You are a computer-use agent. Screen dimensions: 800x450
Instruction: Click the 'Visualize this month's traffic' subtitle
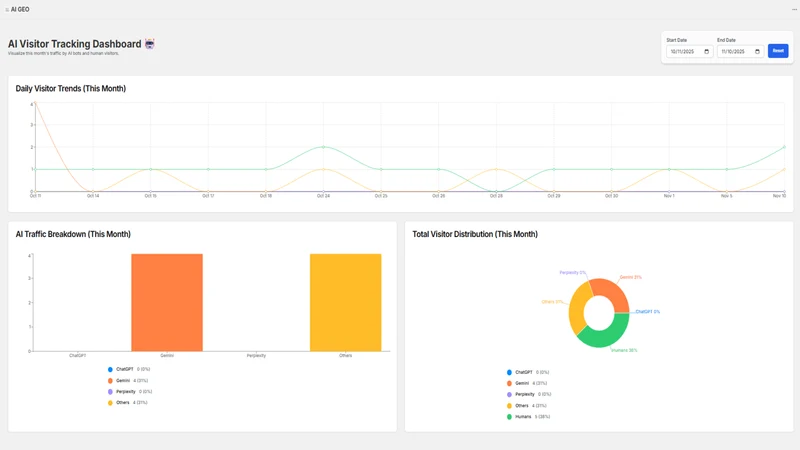coord(63,54)
